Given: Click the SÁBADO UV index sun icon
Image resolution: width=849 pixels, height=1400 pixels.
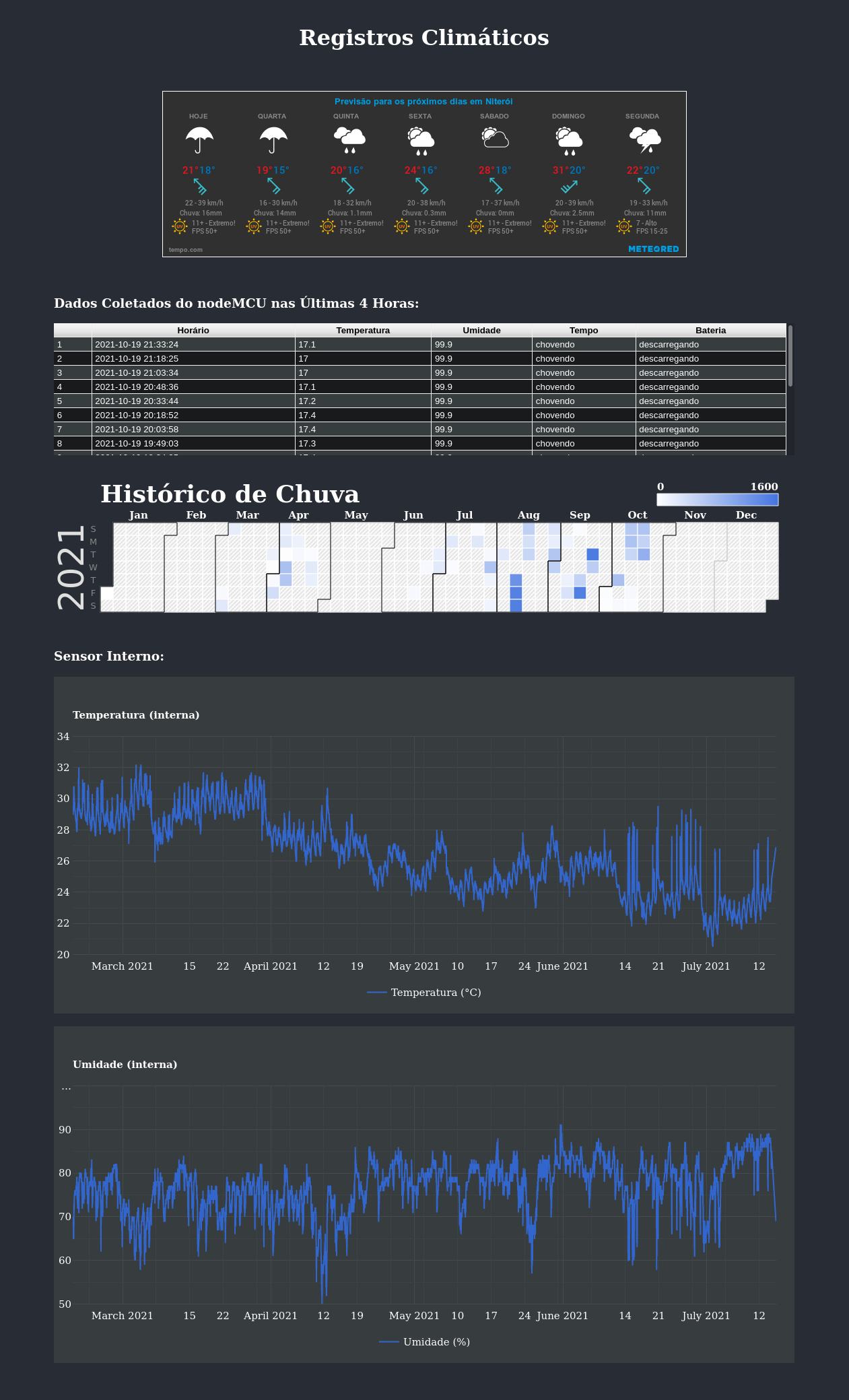Looking at the screenshot, I should point(476,226).
